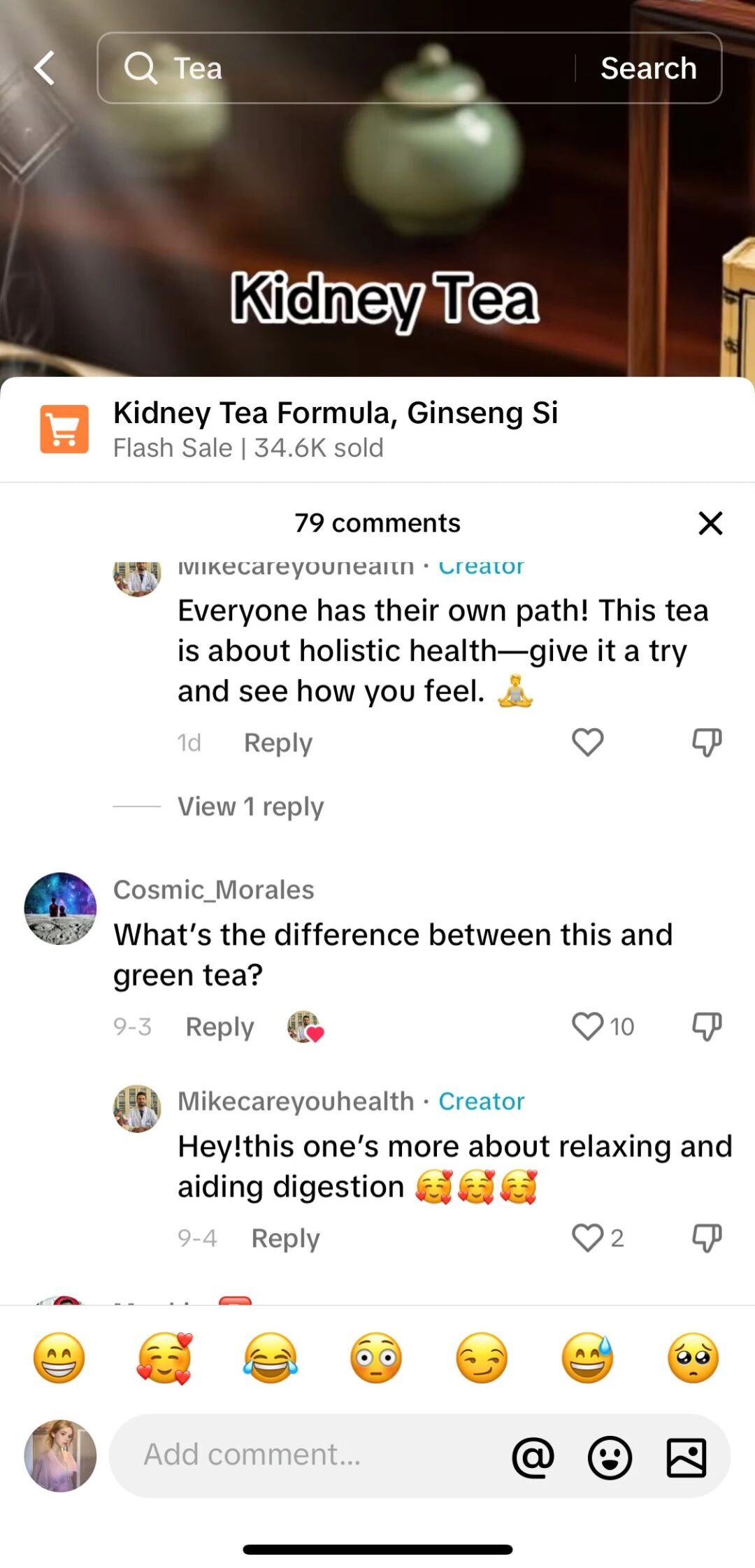The image size is (755, 1568).
Task: Tap the back arrow icon
Action: 45,69
